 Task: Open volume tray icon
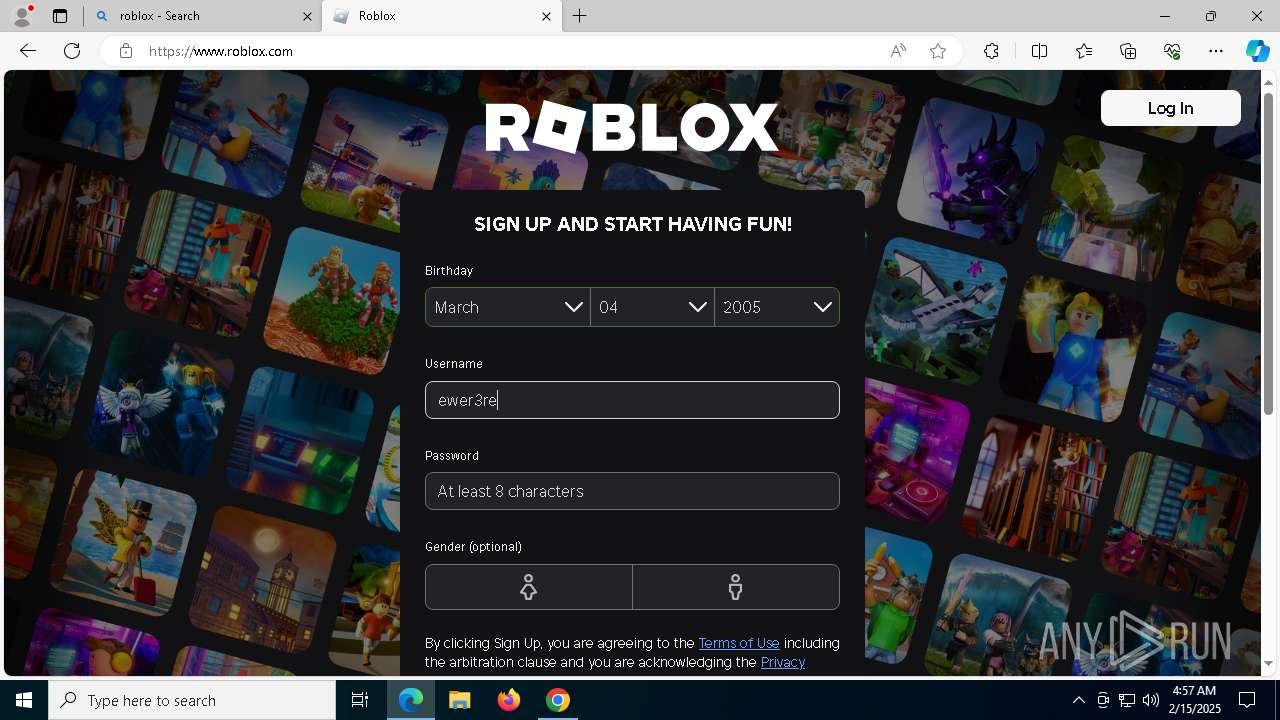pyautogui.click(x=1151, y=700)
